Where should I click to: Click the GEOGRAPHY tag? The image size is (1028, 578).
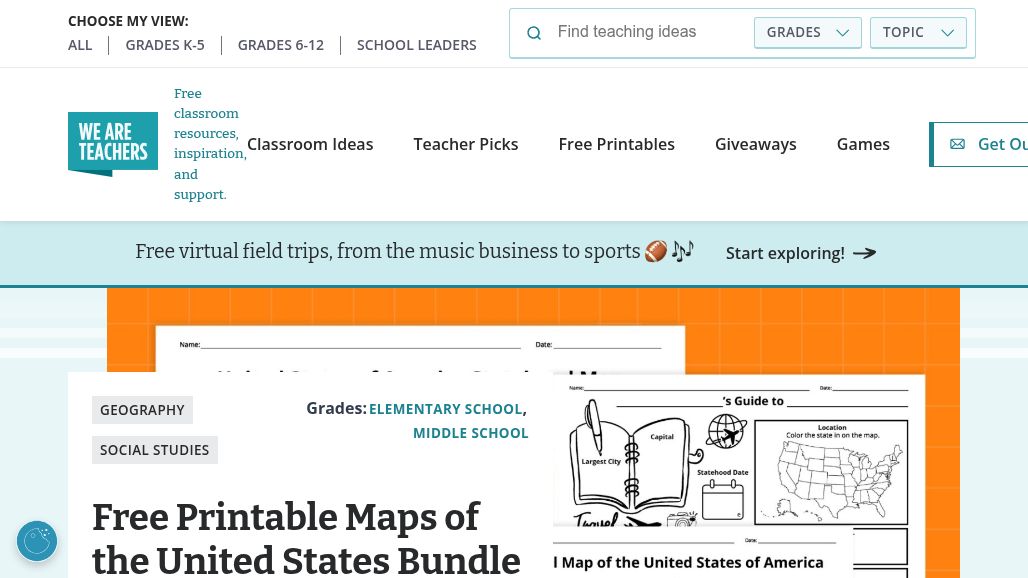[x=142, y=410]
